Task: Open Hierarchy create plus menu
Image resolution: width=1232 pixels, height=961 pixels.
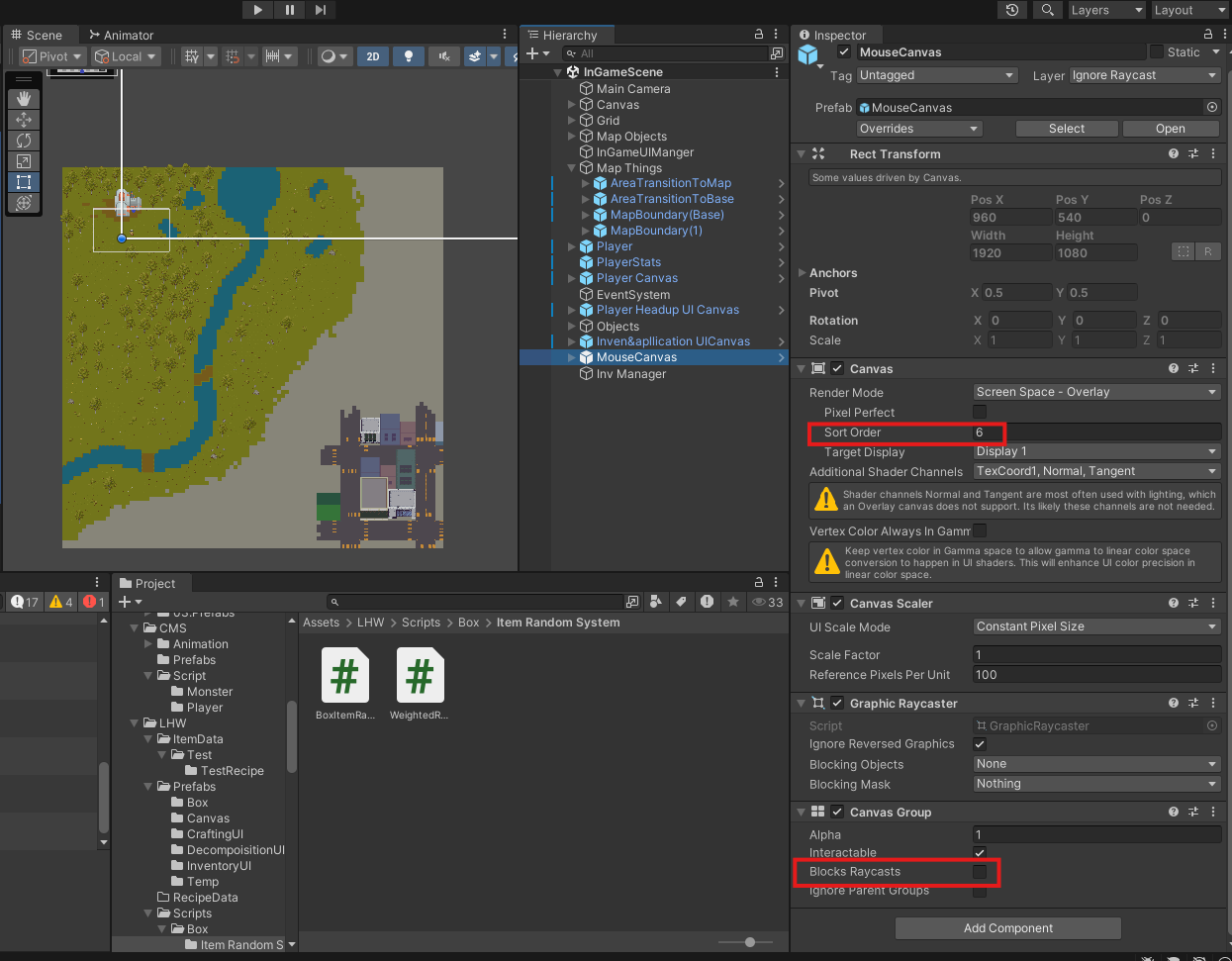Action: coord(537,53)
